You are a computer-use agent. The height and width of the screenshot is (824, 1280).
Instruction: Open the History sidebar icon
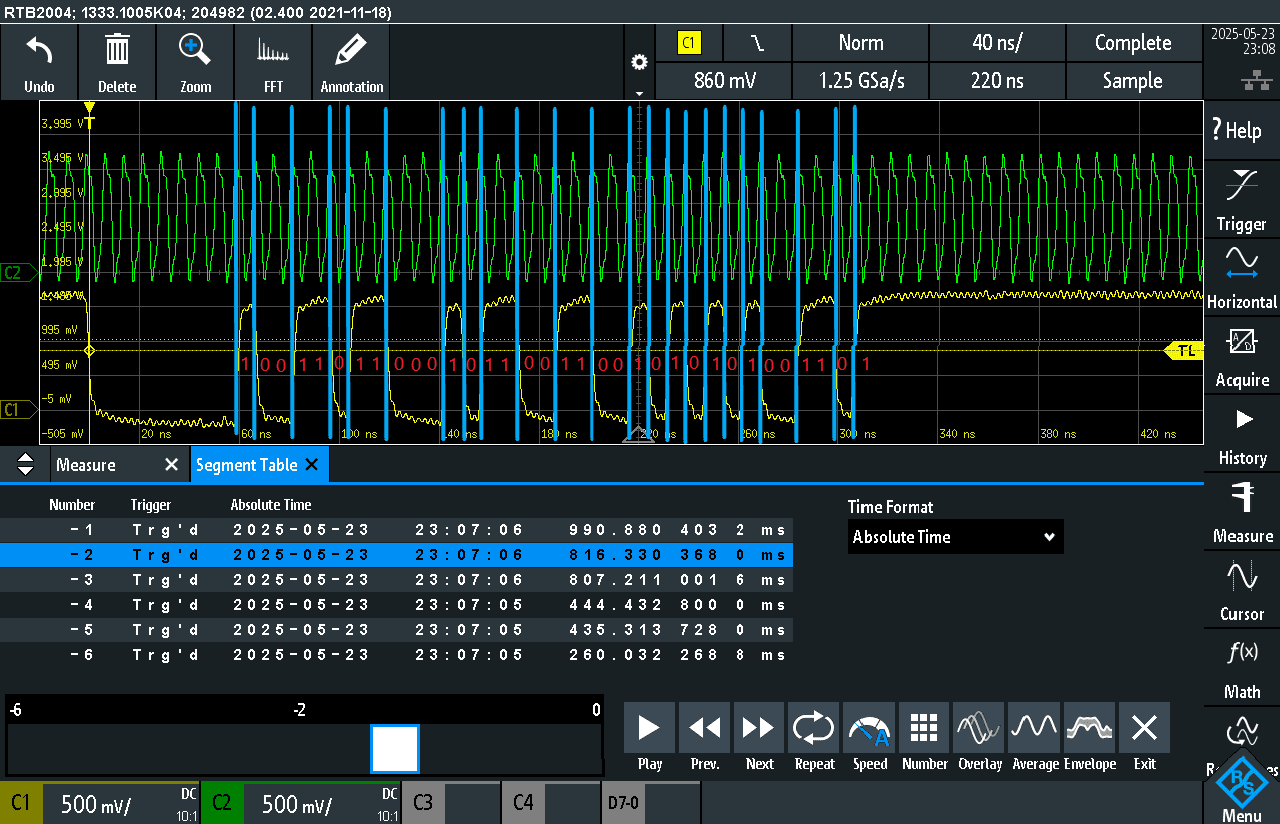tap(1243, 419)
